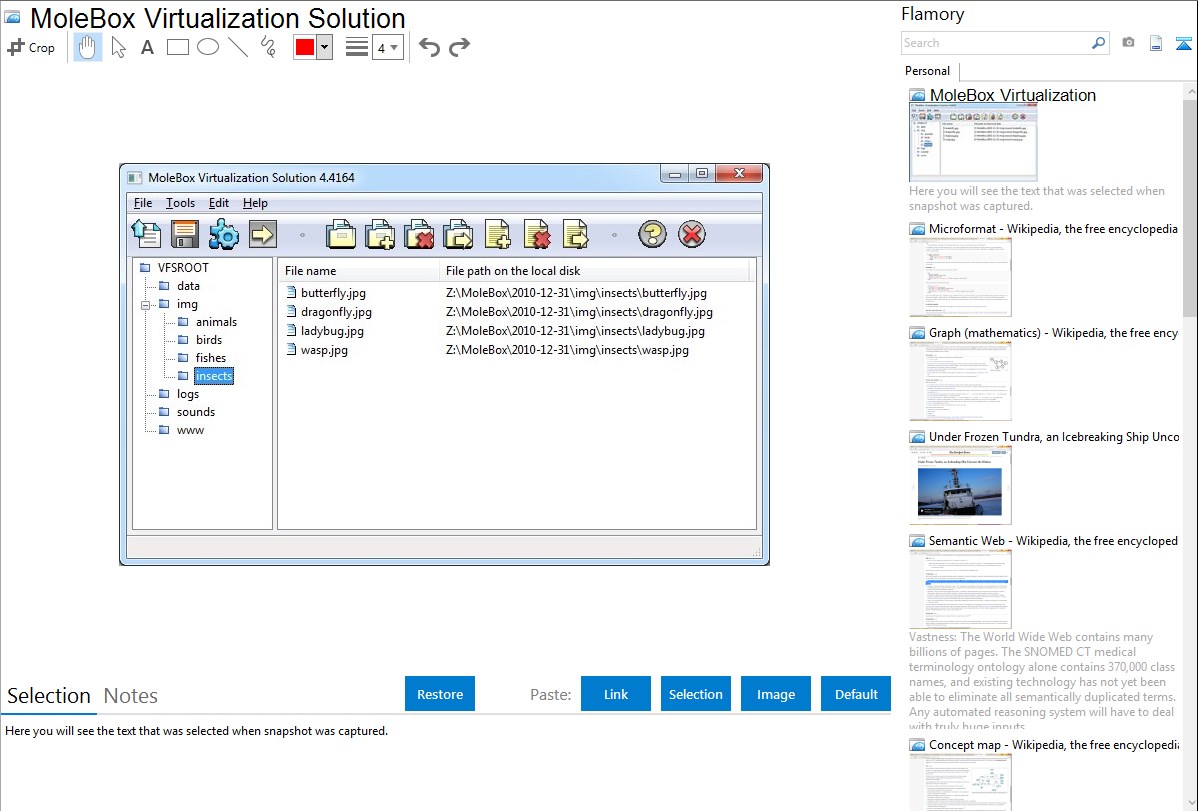Redo the last annotation
The width and height of the screenshot is (1198, 811).
tap(459, 47)
